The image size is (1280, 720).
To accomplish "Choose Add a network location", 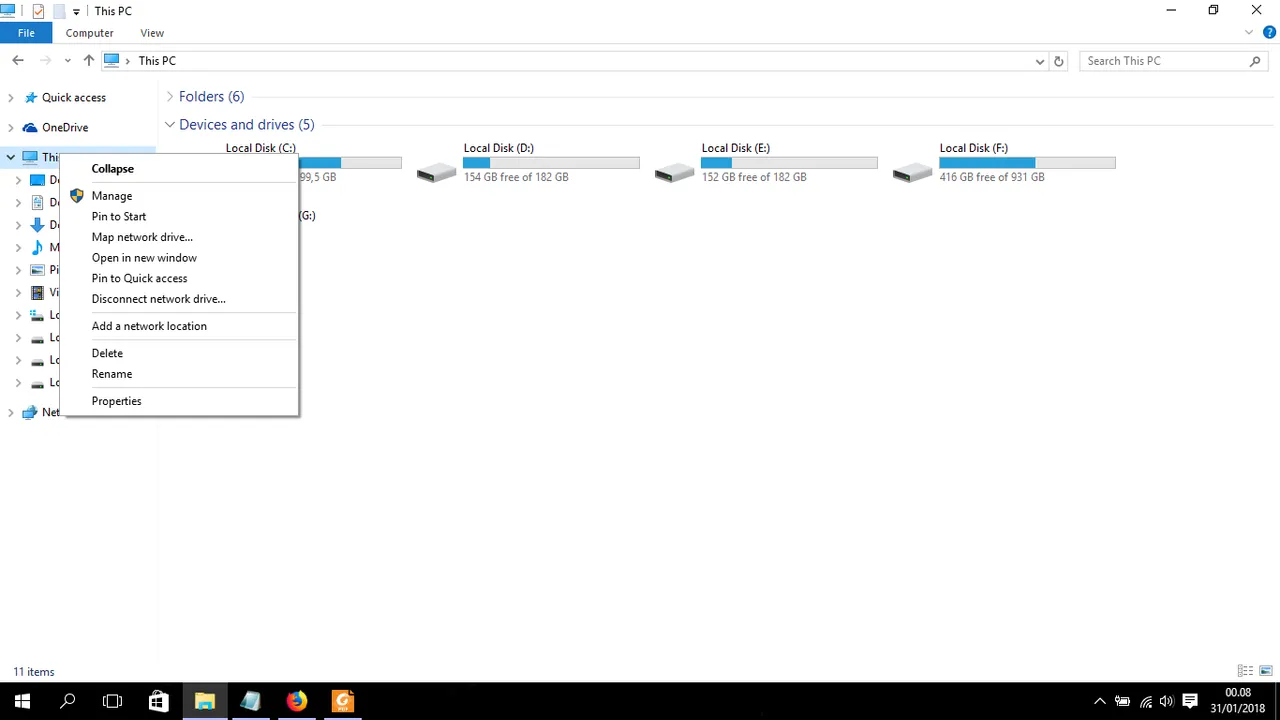I will (149, 326).
